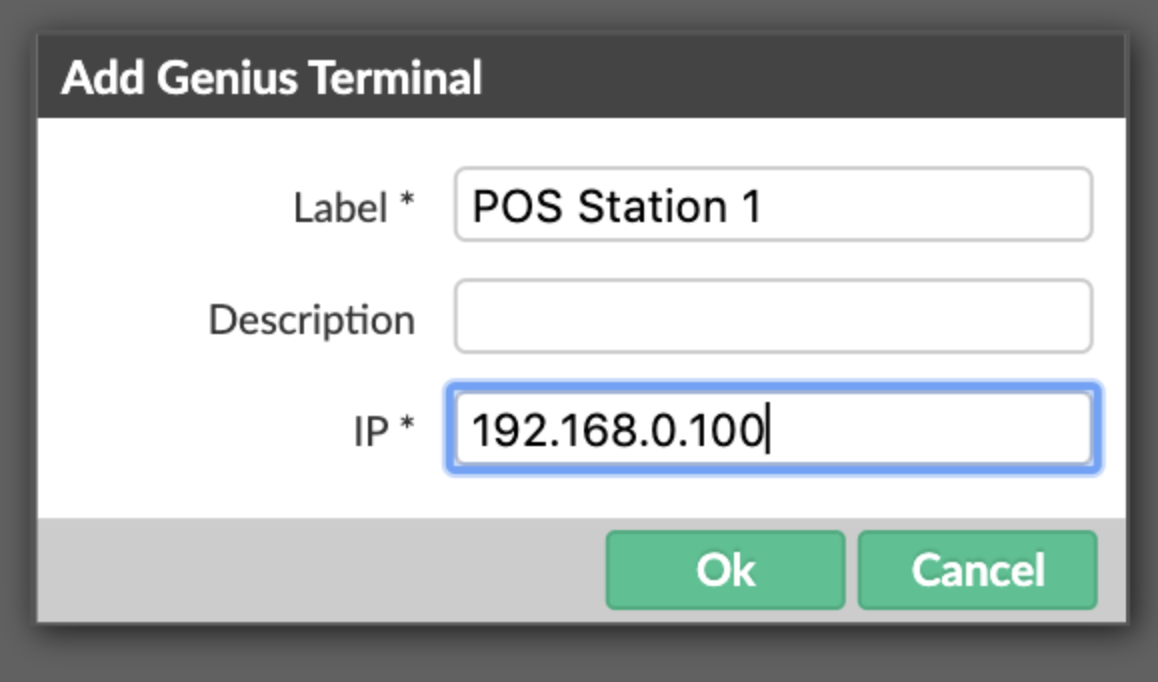Click white dialog body left of Description
The height and width of the screenshot is (682, 1158).
[120, 320]
